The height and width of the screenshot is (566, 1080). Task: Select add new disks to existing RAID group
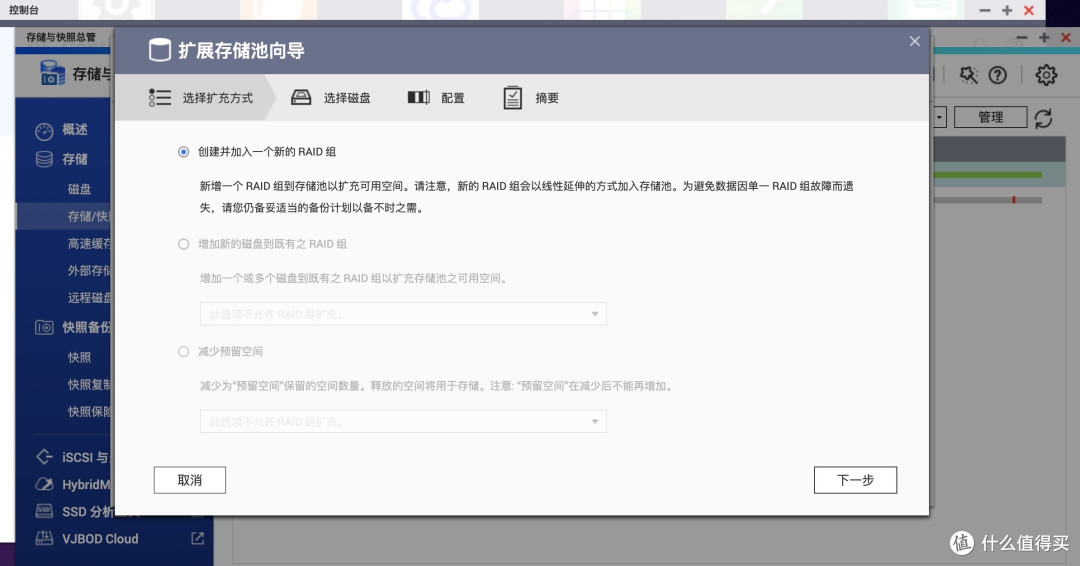(183, 244)
